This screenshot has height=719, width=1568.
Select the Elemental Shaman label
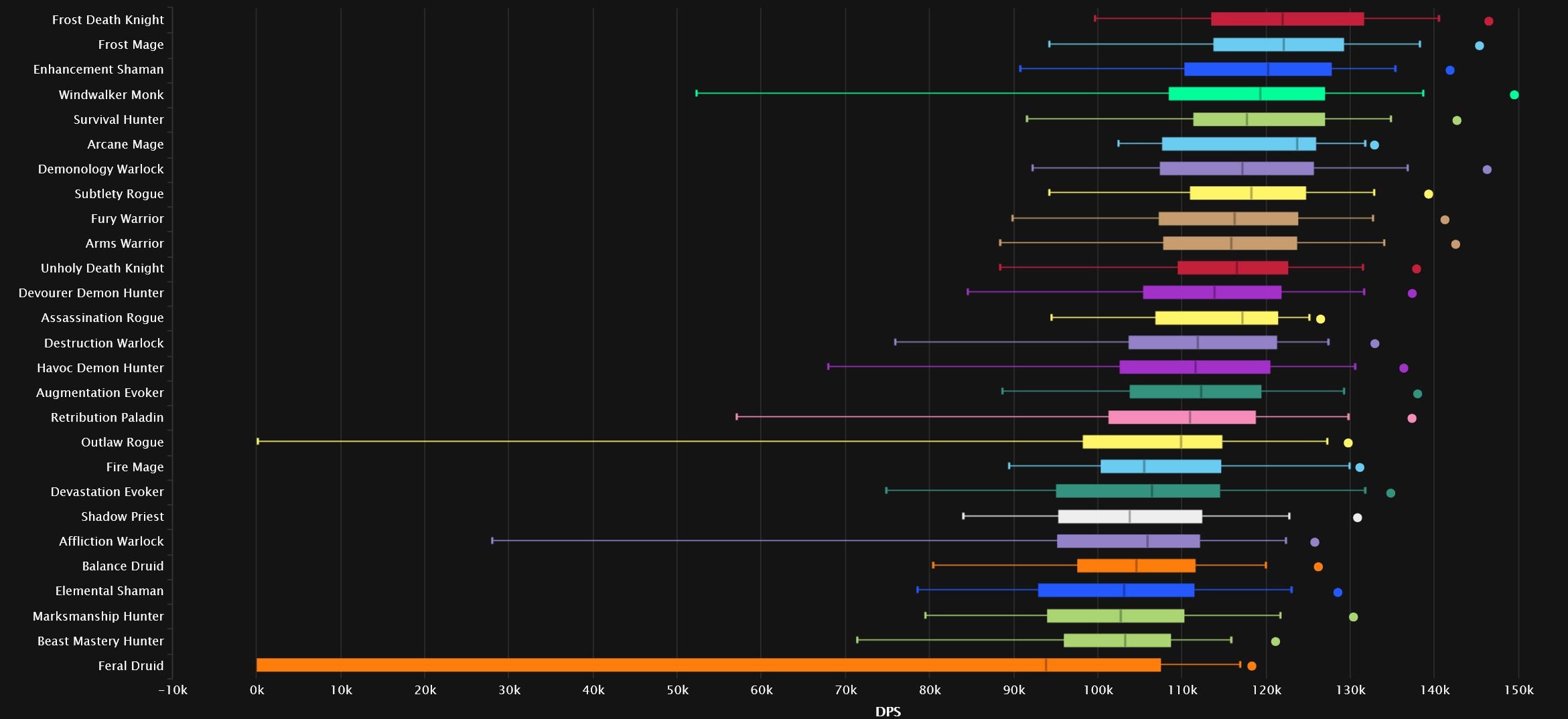coord(109,591)
